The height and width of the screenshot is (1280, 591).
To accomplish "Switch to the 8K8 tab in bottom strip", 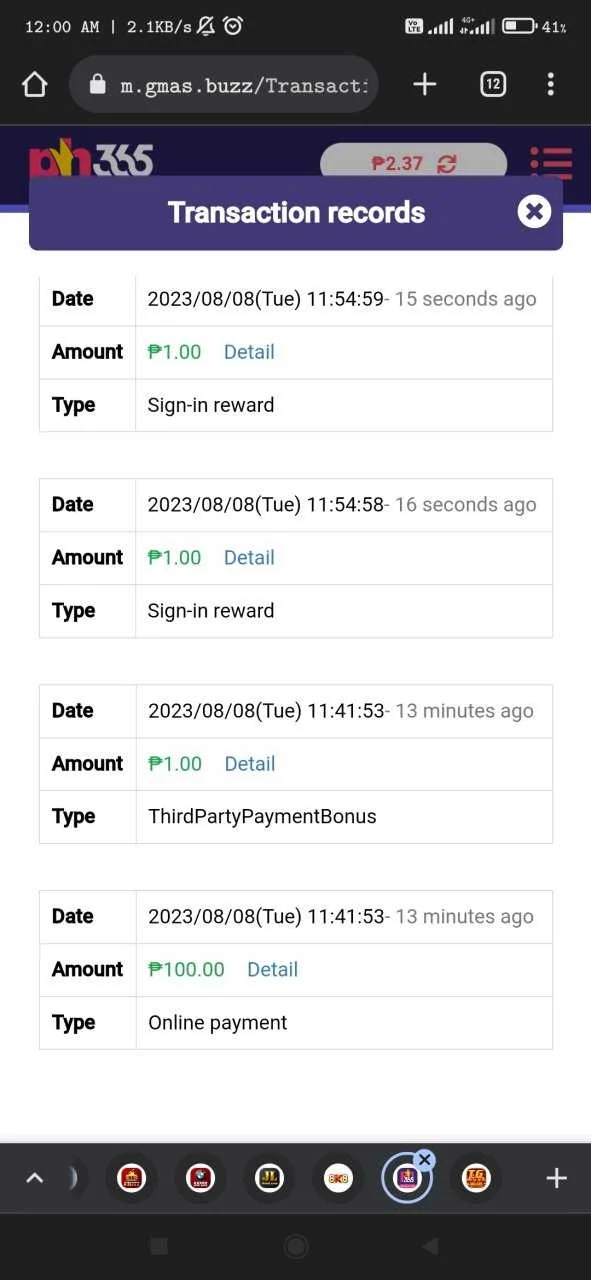I will point(338,1178).
